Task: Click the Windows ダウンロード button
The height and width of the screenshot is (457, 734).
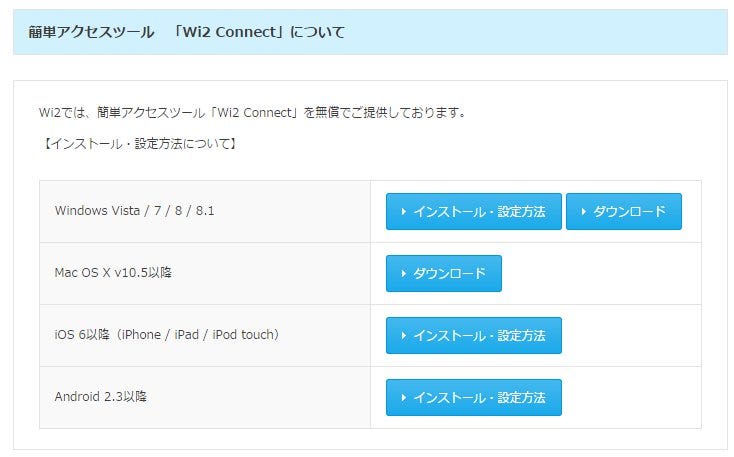Action: tap(624, 212)
